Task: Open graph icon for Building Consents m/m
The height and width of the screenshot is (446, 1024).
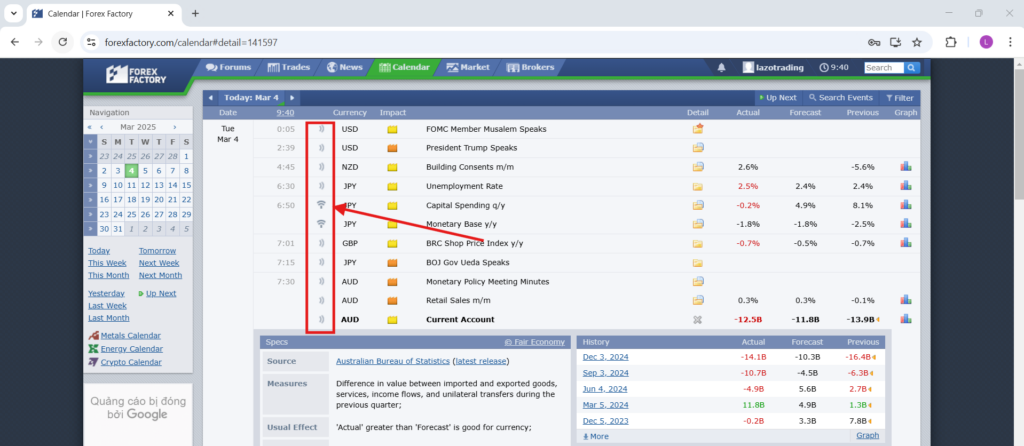Action: pos(905,167)
